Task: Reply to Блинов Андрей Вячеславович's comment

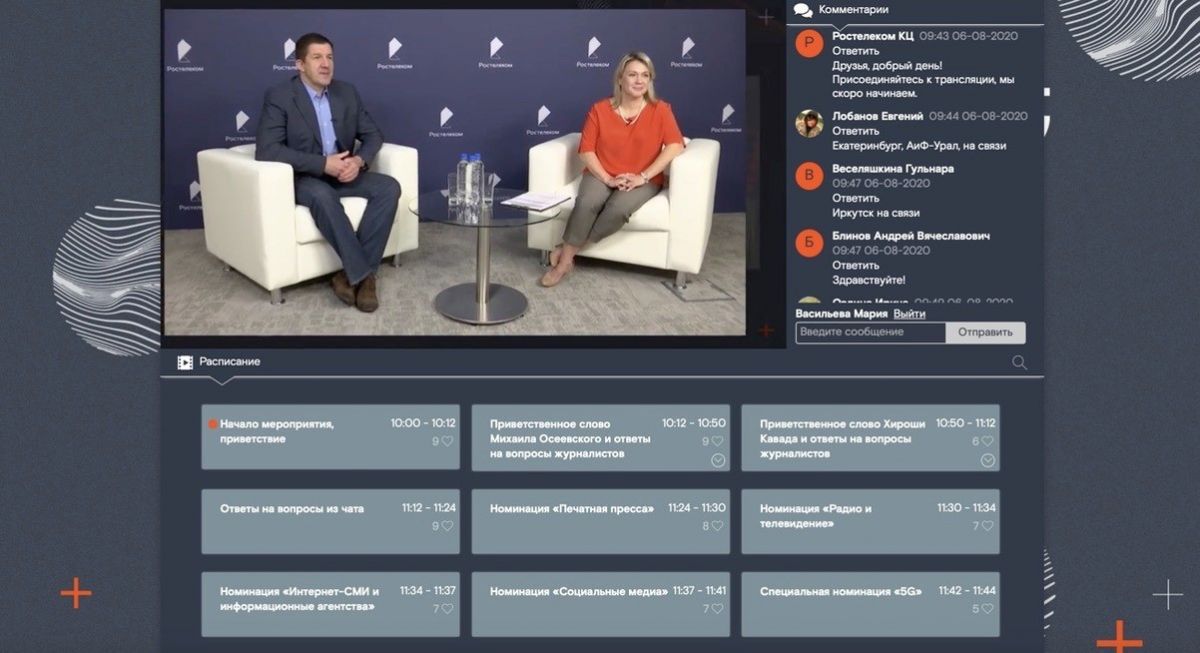Action: (855, 265)
